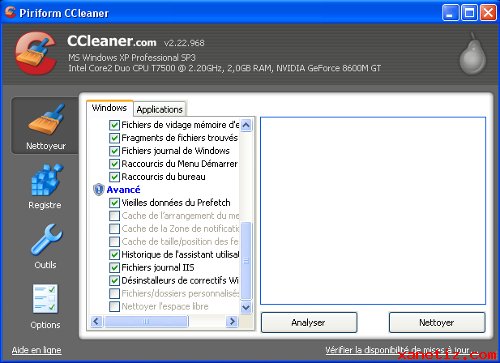Image resolution: width=500 pixels, height=363 pixels.
Task: Click the pear icon in header
Action: (473, 54)
